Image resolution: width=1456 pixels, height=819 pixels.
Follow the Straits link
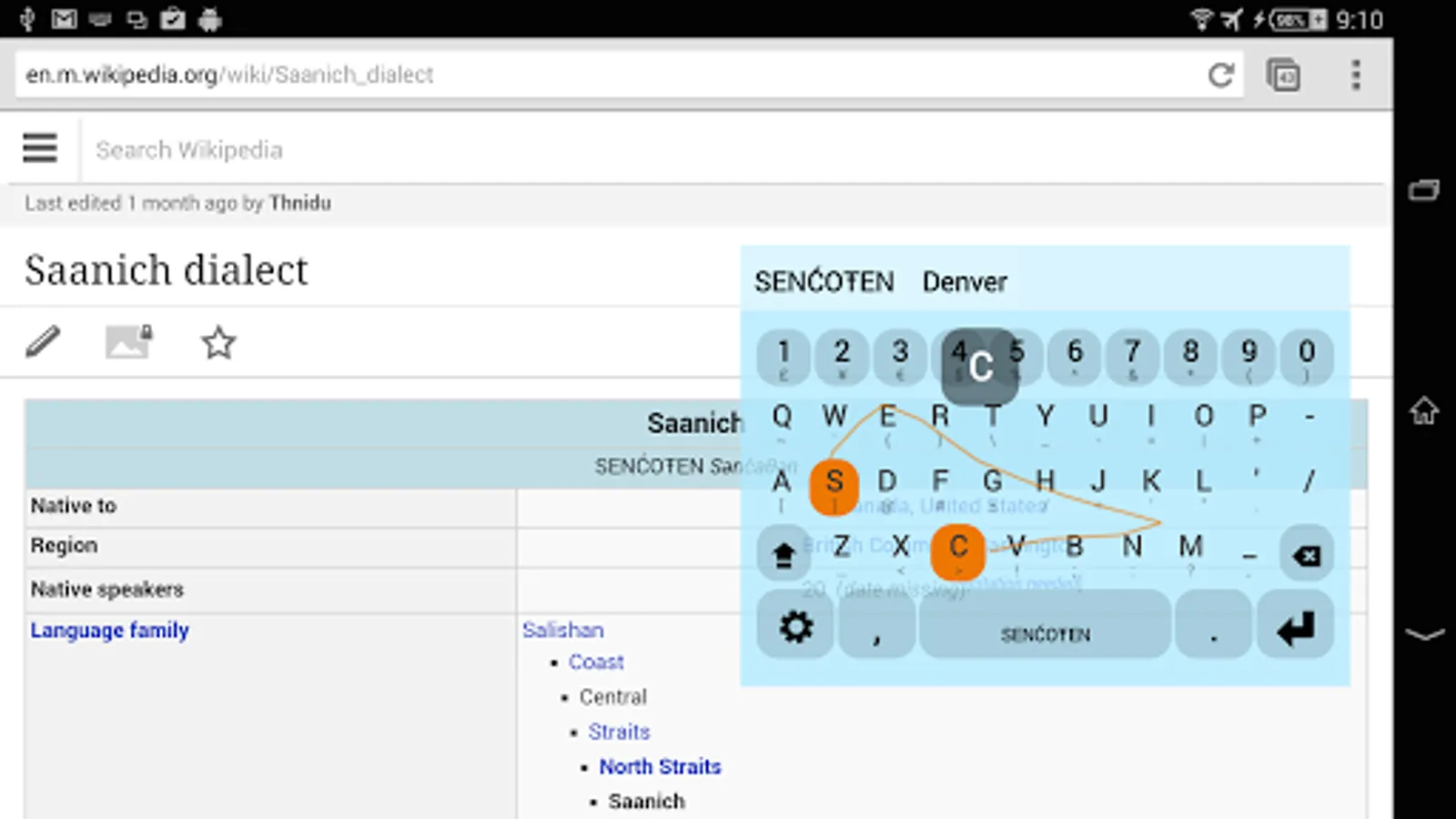tap(619, 732)
